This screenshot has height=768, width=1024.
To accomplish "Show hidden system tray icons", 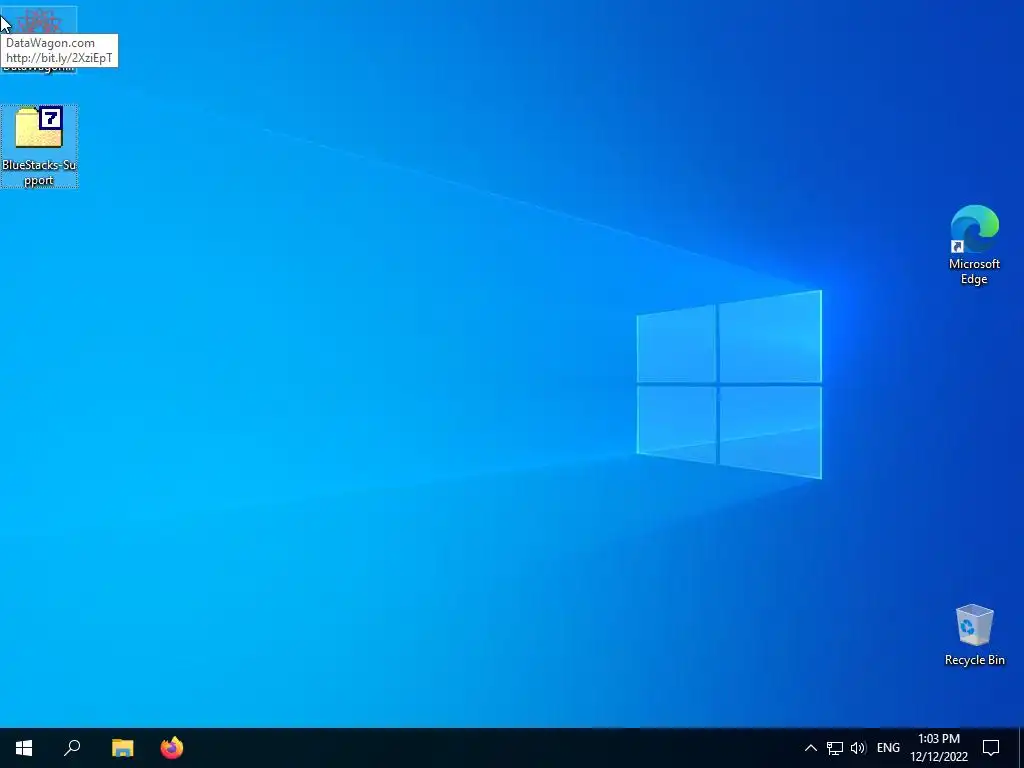I will pyautogui.click(x=810, y=748).
